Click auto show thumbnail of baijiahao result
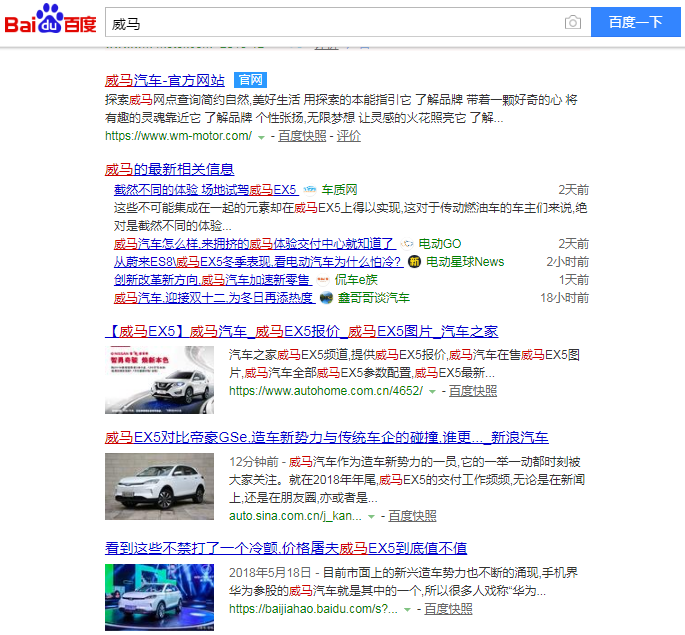This screenshot has height=635, width=685. tap(159, 597)
